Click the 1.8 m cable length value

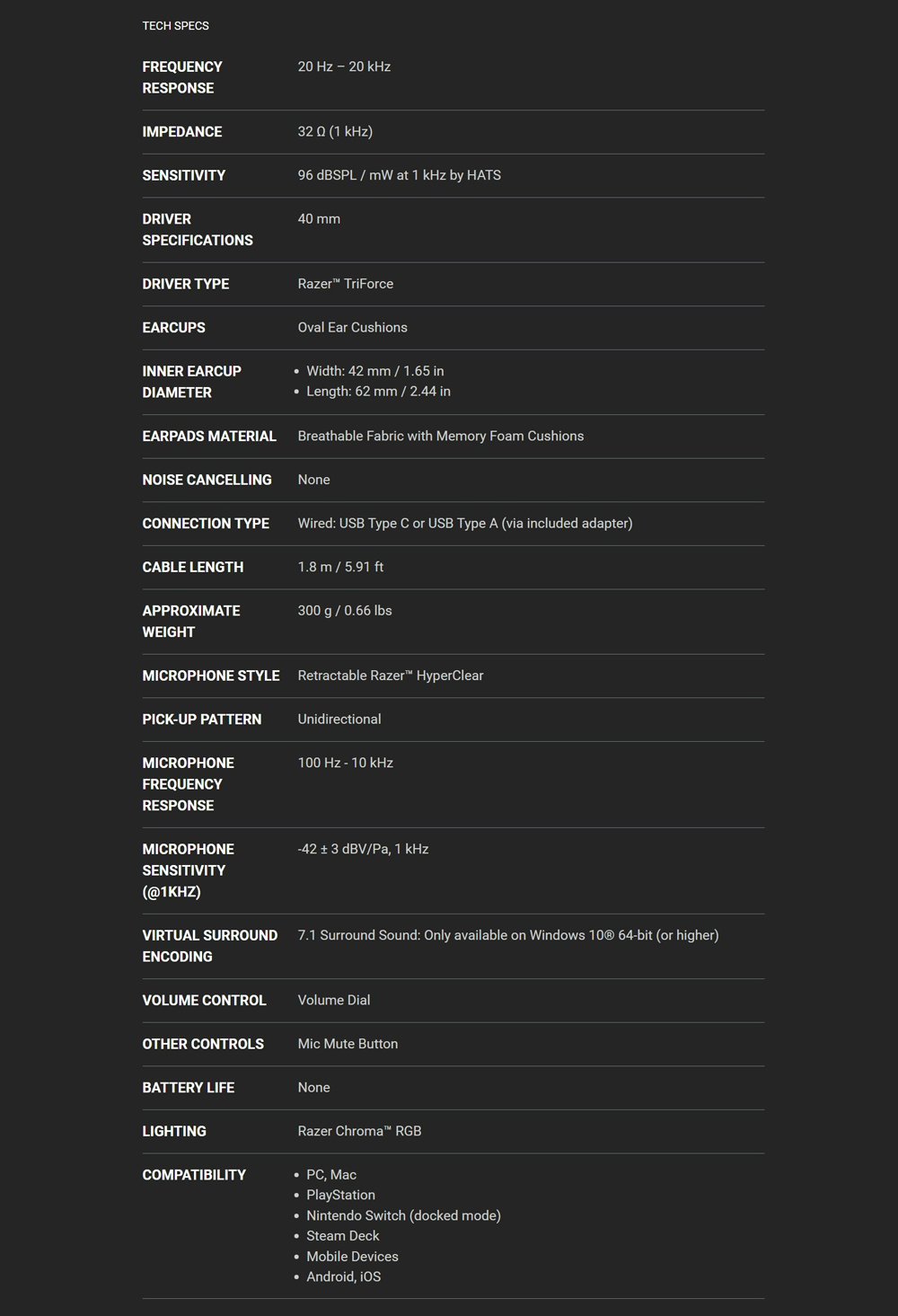point(340,567)
